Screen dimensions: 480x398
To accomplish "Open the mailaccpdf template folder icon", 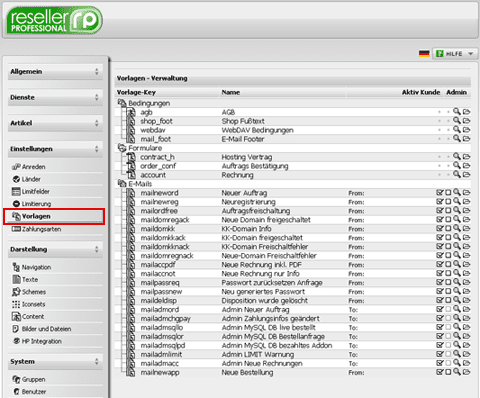I will [466, 265].
